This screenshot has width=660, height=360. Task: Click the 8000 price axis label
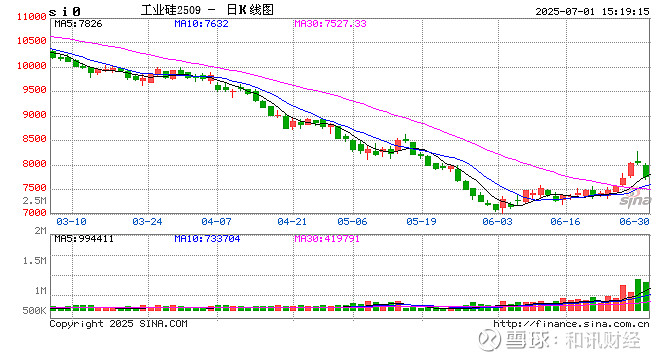click(35, 164)
